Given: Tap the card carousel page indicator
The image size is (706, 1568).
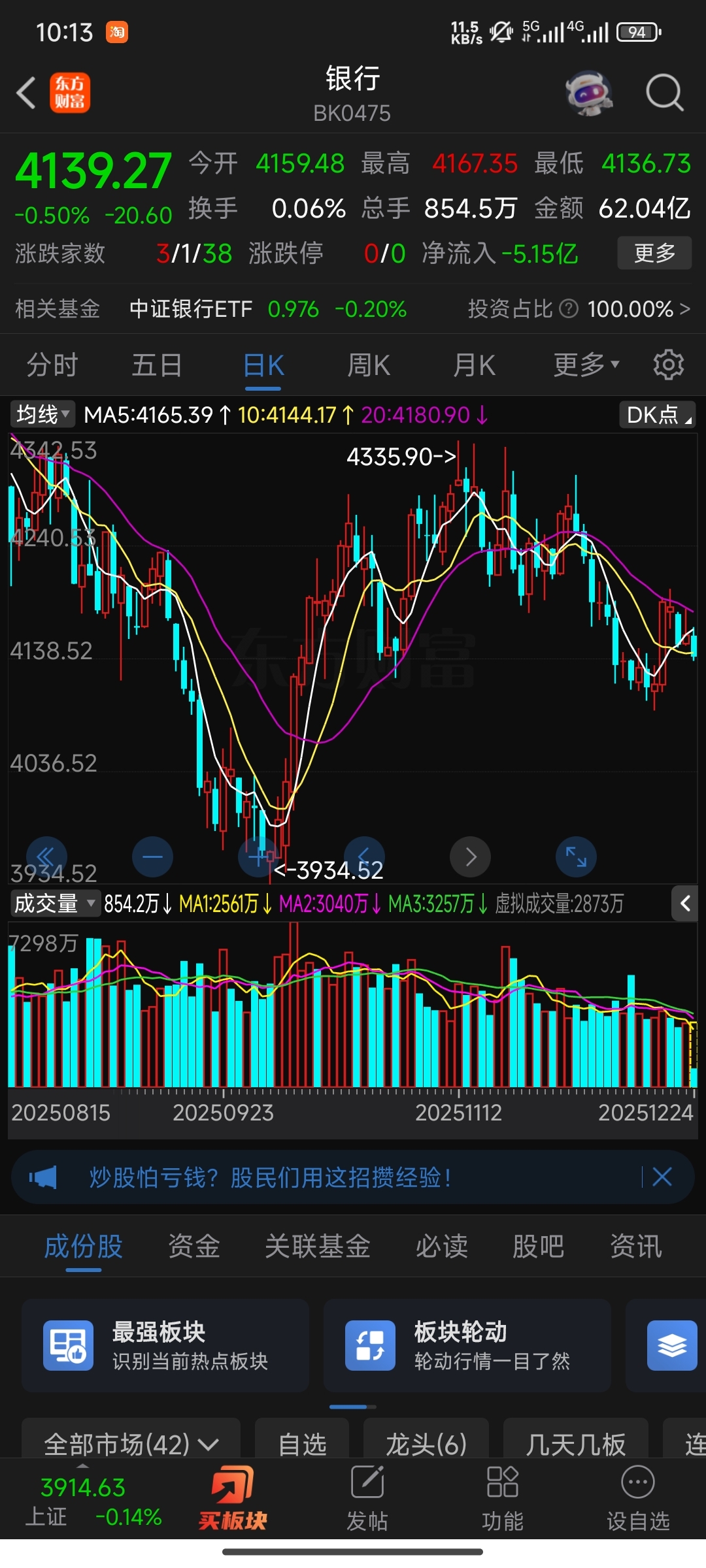Looking at the screenshot, I should 353,1407.
